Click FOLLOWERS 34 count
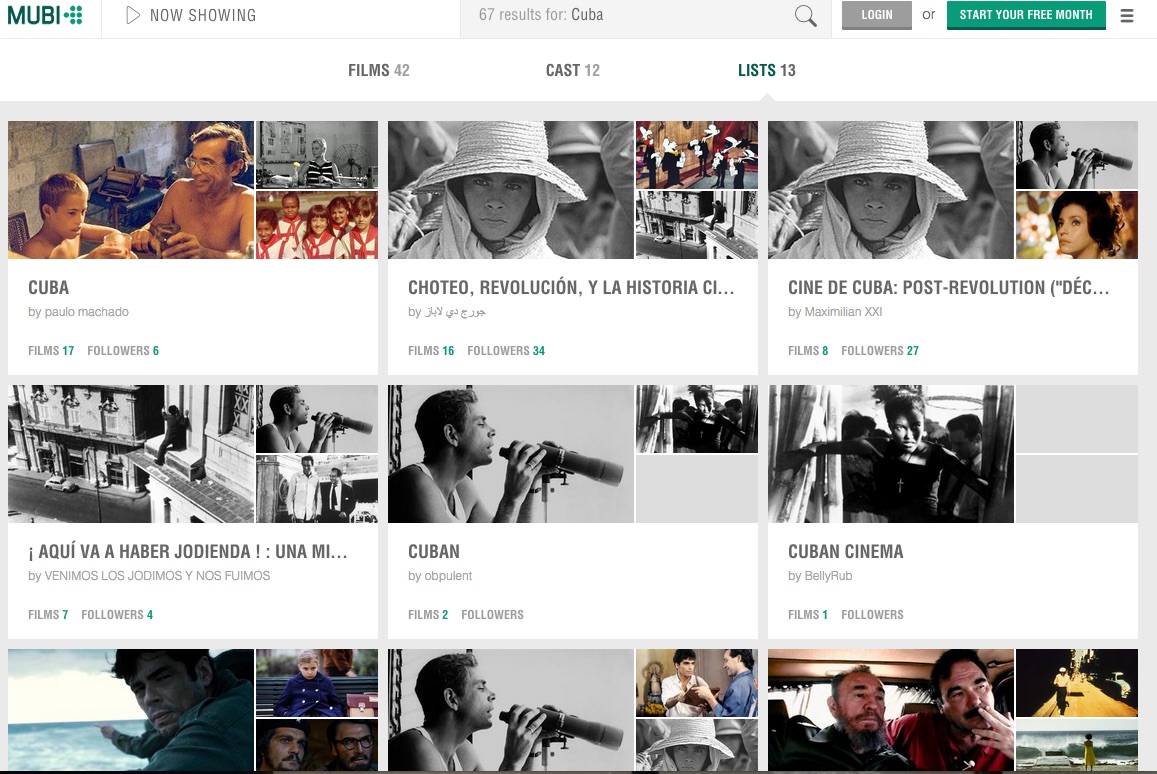1157x774 pixels. click(x=506, y=350)
